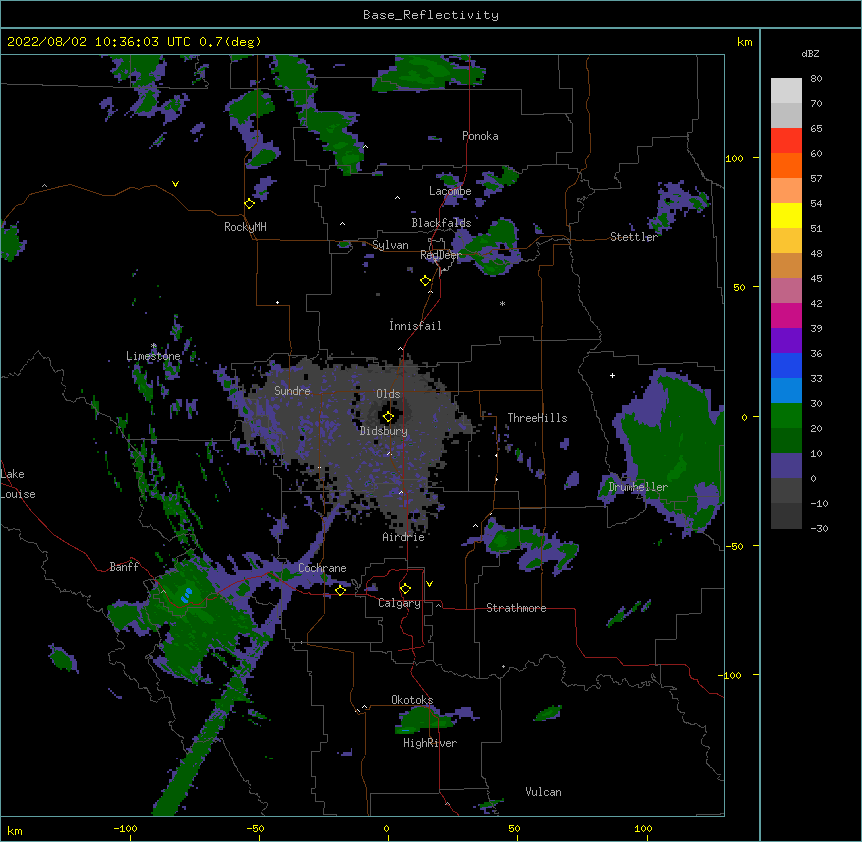Viewport: 862px width, 842px height.
Task: Click the yellow diamond marker south of RedDeer
Action: tap(426, 281)
